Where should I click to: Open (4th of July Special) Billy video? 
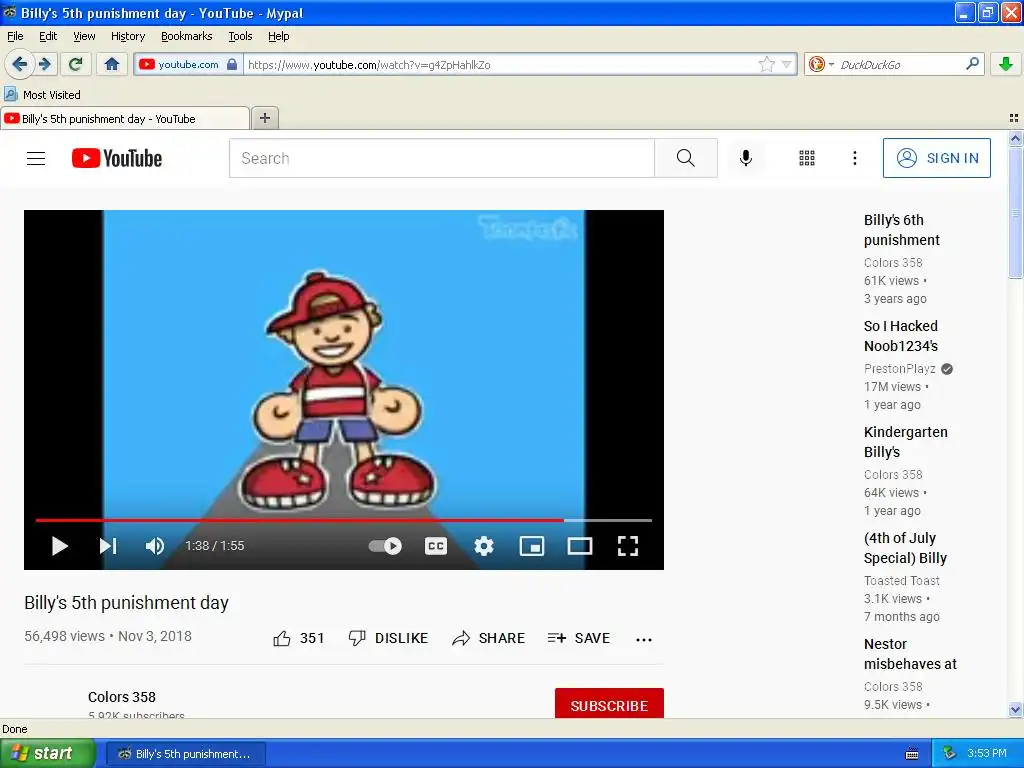click(905, 548)
